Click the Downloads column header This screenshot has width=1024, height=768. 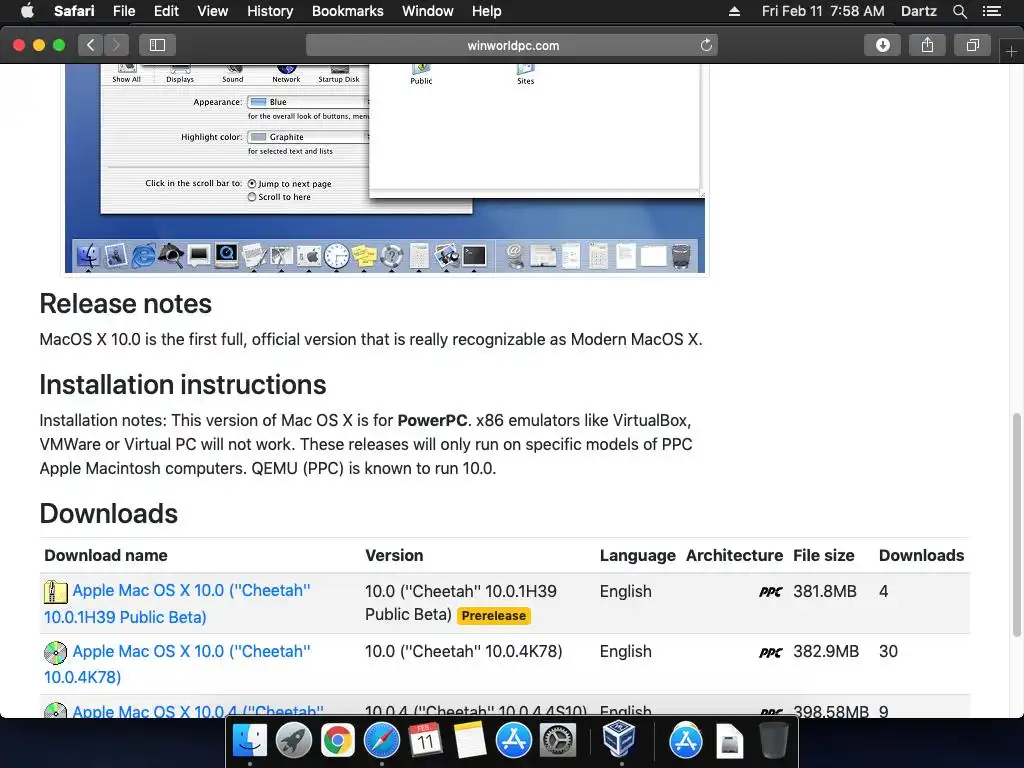[921, 555]
